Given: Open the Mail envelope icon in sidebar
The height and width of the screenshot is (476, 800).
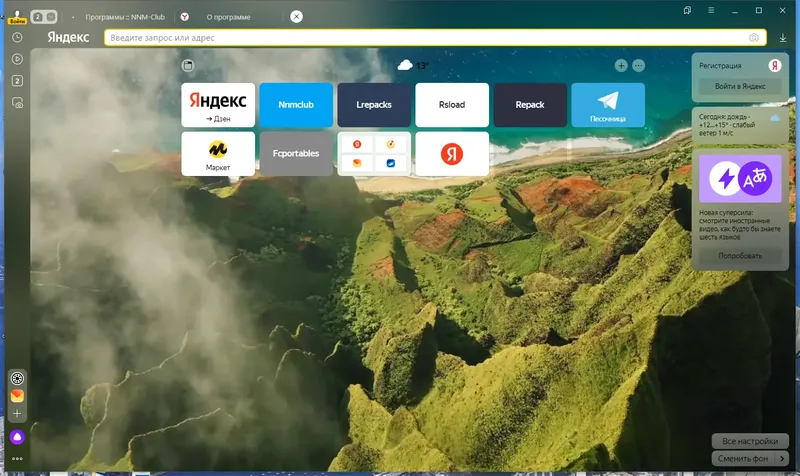Looking at the screenshot, I should [x=17, y=395].
